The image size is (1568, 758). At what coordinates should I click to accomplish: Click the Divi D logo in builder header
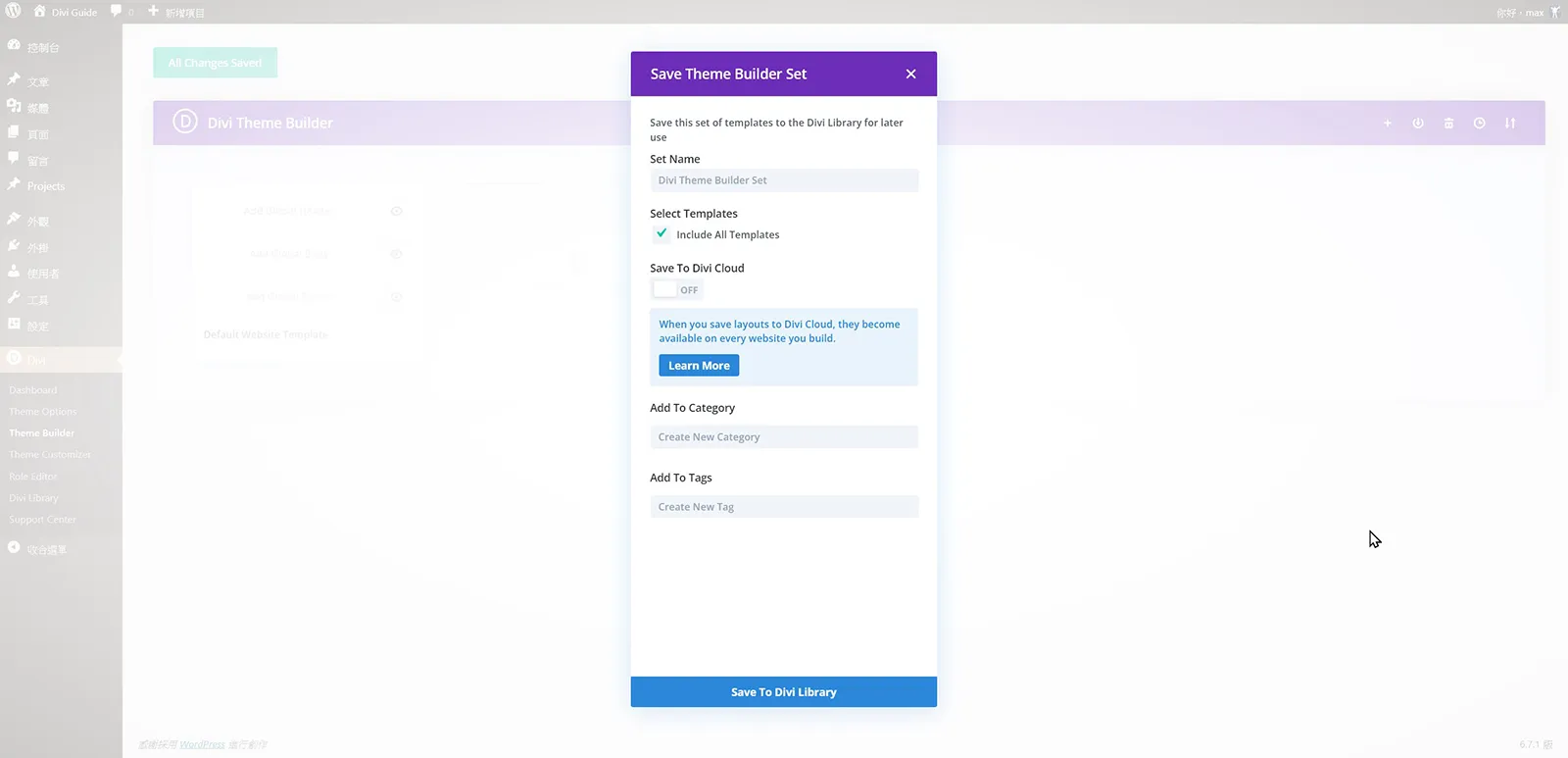pyautogui.click(x=185, y=123)
